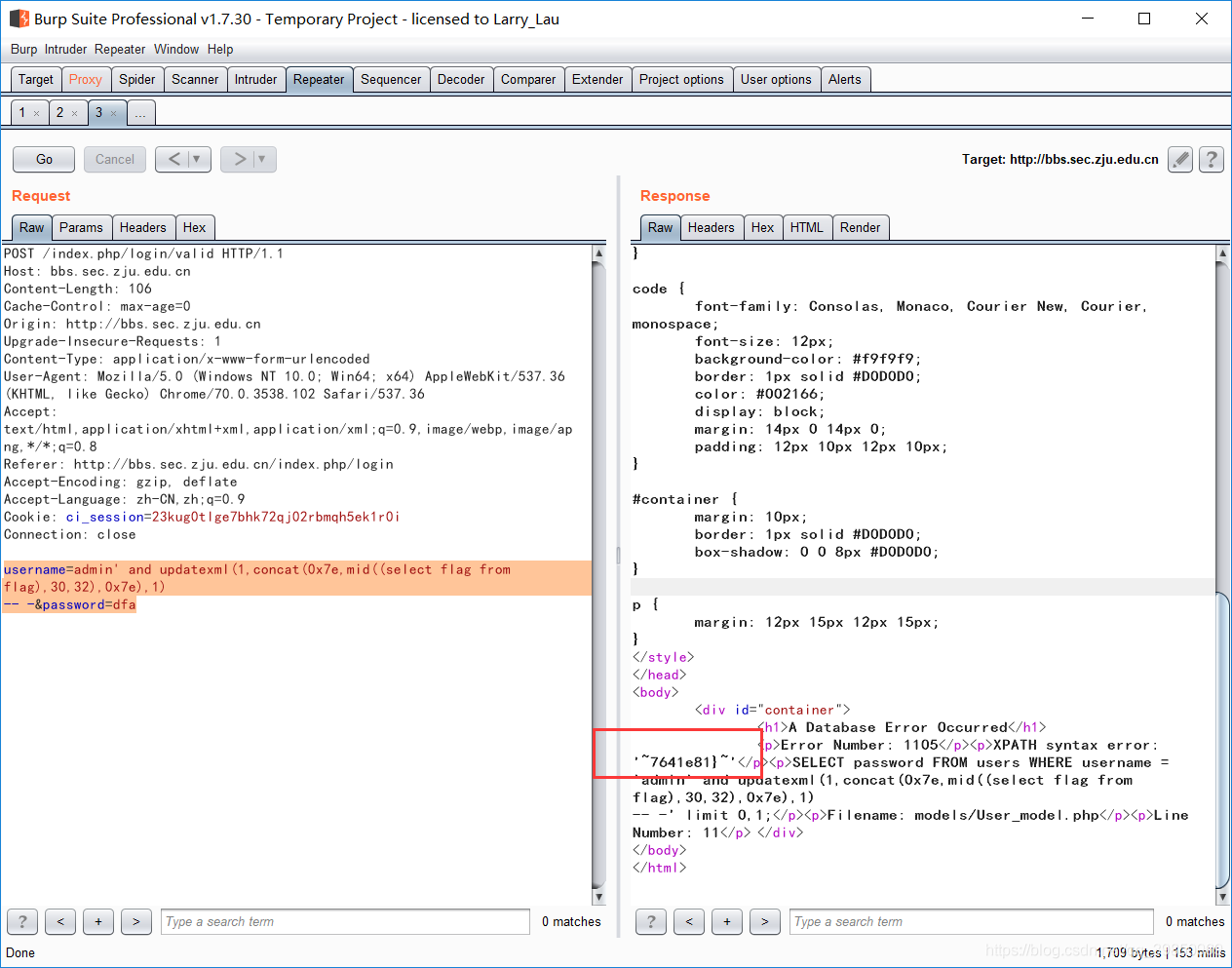Open the history-back dropdown arrow
This screenshot has height=968, width=1232.
point(197,159)
